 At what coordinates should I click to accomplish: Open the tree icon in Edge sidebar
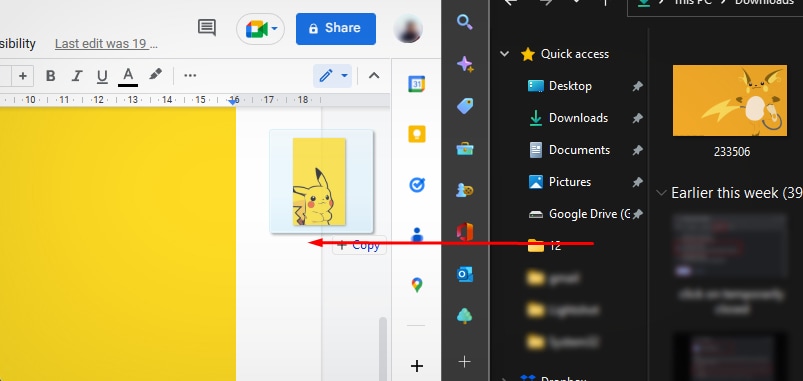tap(464, 316)
